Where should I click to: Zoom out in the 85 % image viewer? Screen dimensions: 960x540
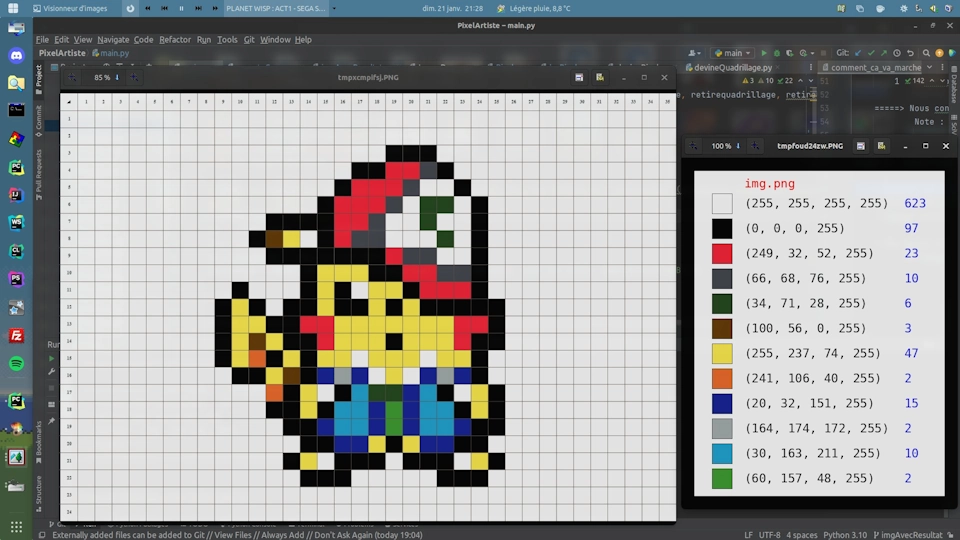(x=72, y=78)
